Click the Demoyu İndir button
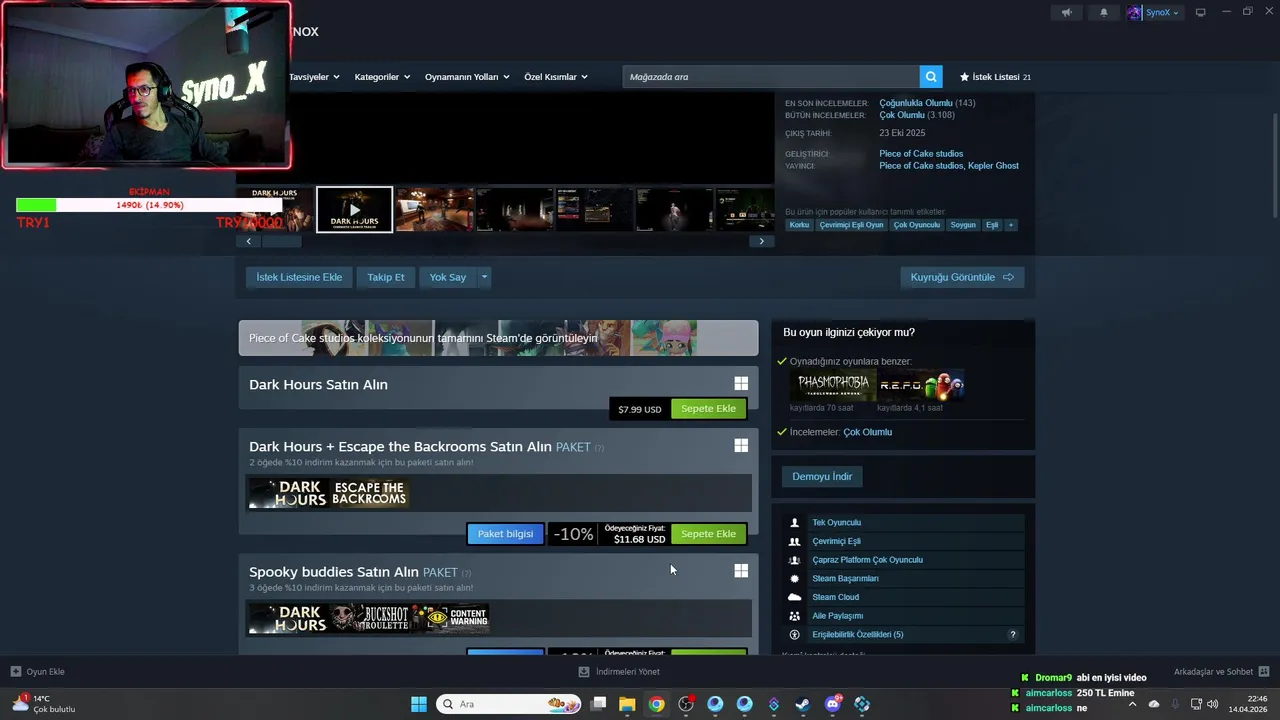The width and height of the screenshot is (1280, 720). 822,477
